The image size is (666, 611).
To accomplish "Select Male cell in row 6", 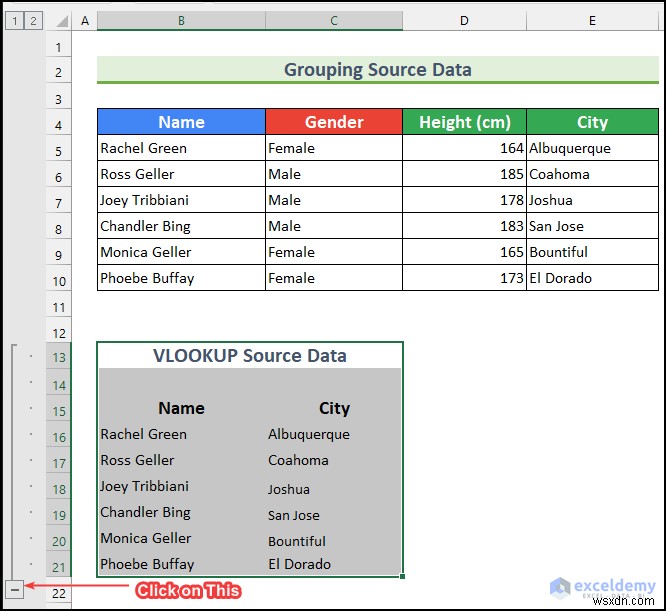I will (x=334, y=174).
